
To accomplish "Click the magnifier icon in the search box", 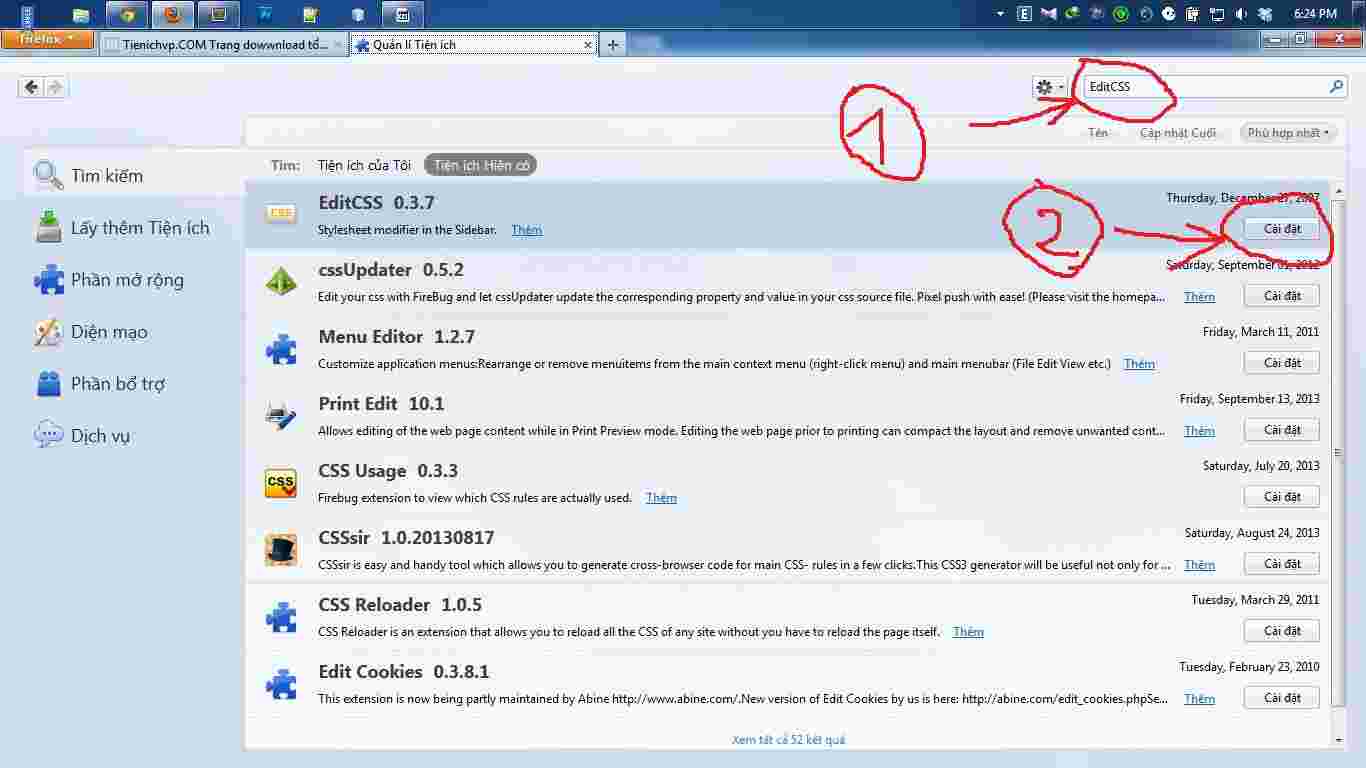I will [1336, 87].
